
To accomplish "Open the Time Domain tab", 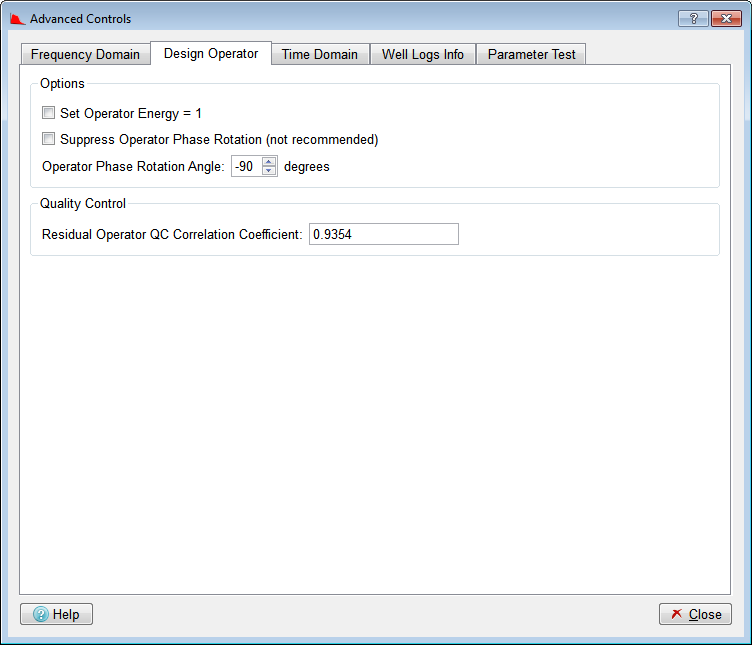I will 320,54.
